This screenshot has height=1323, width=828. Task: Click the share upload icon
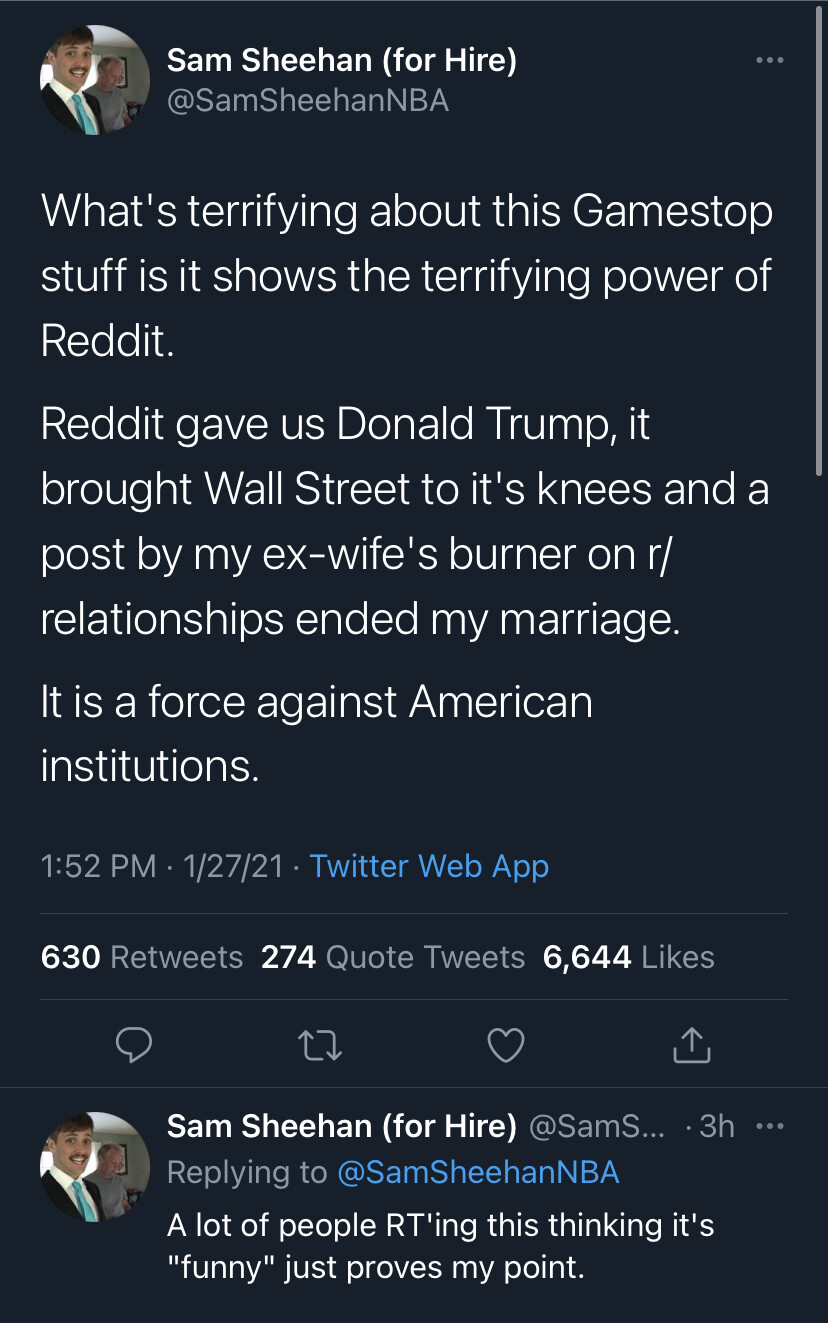[692, 1045]
